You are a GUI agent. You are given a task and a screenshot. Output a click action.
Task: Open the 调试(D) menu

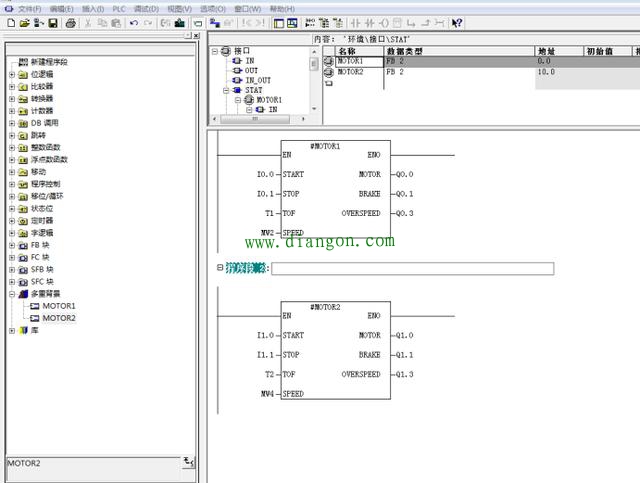coord(146,9)
